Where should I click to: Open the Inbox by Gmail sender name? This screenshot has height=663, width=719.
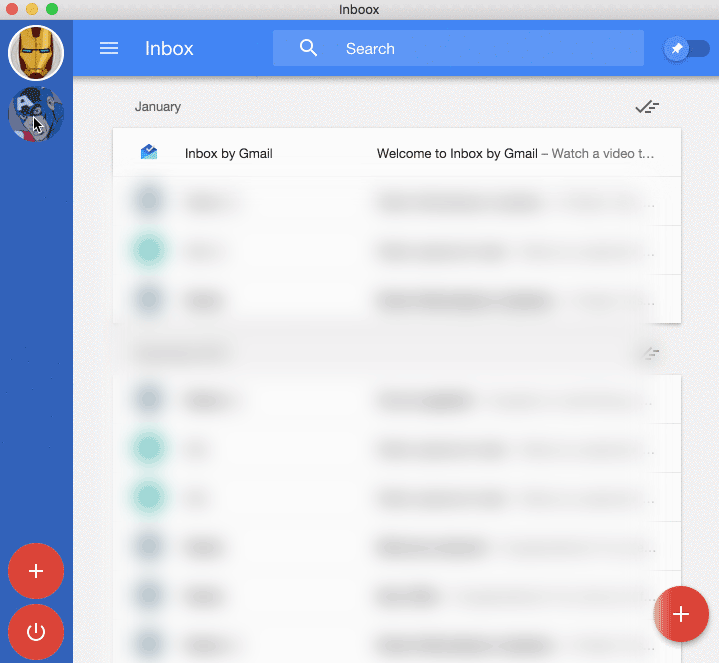click(228, 154)
